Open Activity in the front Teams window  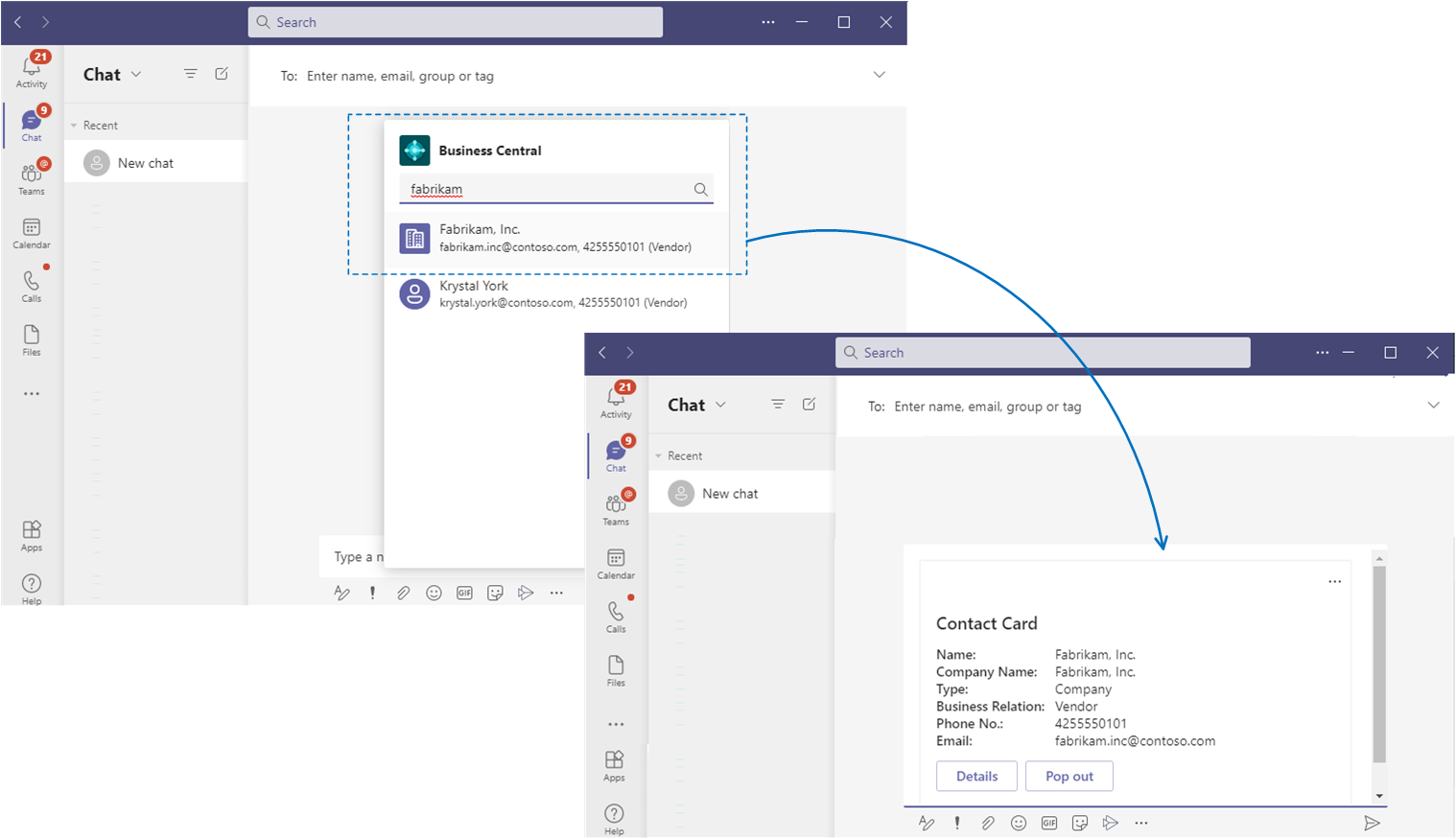point(616,401)
